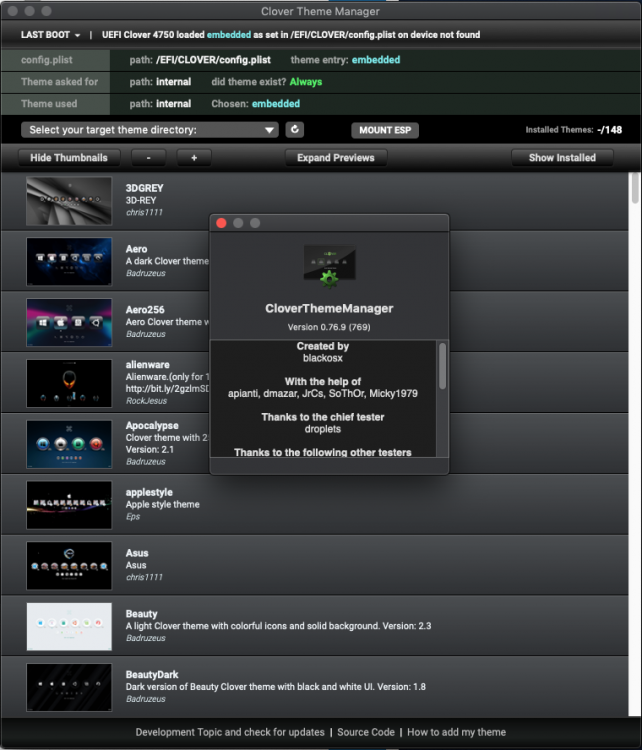Screen dimensions: 642x750
Task: Click Show Installed button
Action: coord(562,157)
